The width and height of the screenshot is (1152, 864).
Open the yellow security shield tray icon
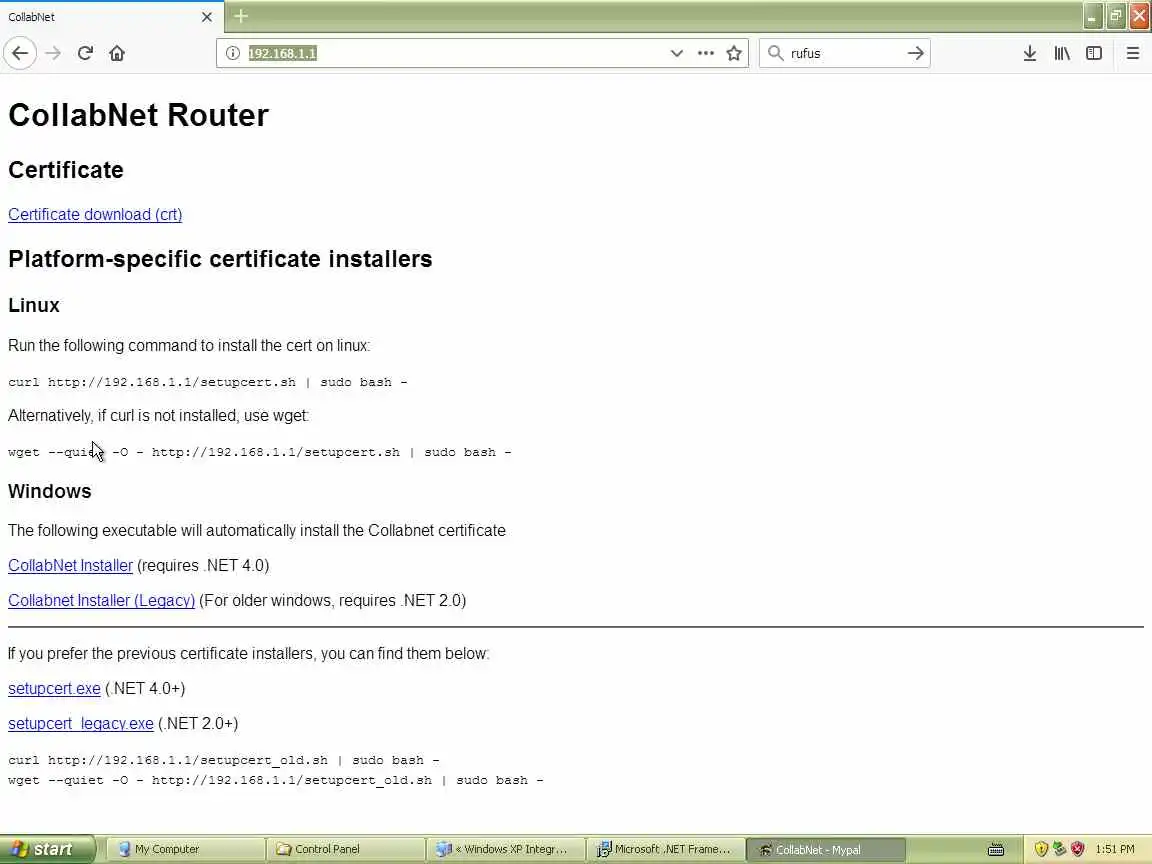click(x=1041, y=849)
